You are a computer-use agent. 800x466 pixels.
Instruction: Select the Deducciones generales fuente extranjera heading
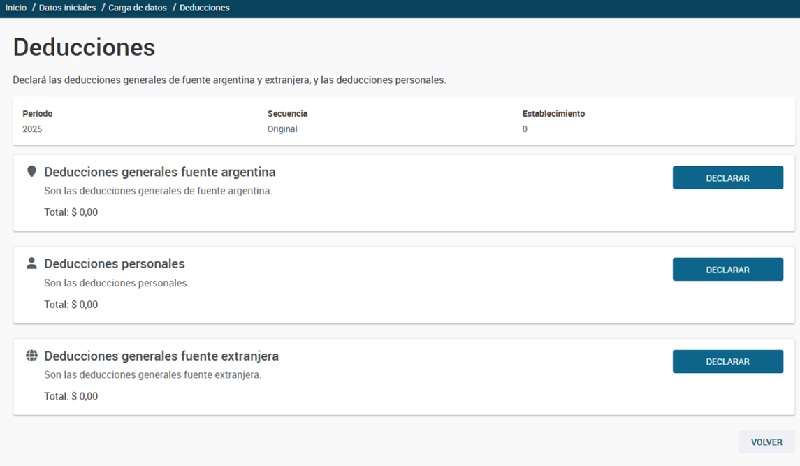pyautogui.click(x=161, y=356)
